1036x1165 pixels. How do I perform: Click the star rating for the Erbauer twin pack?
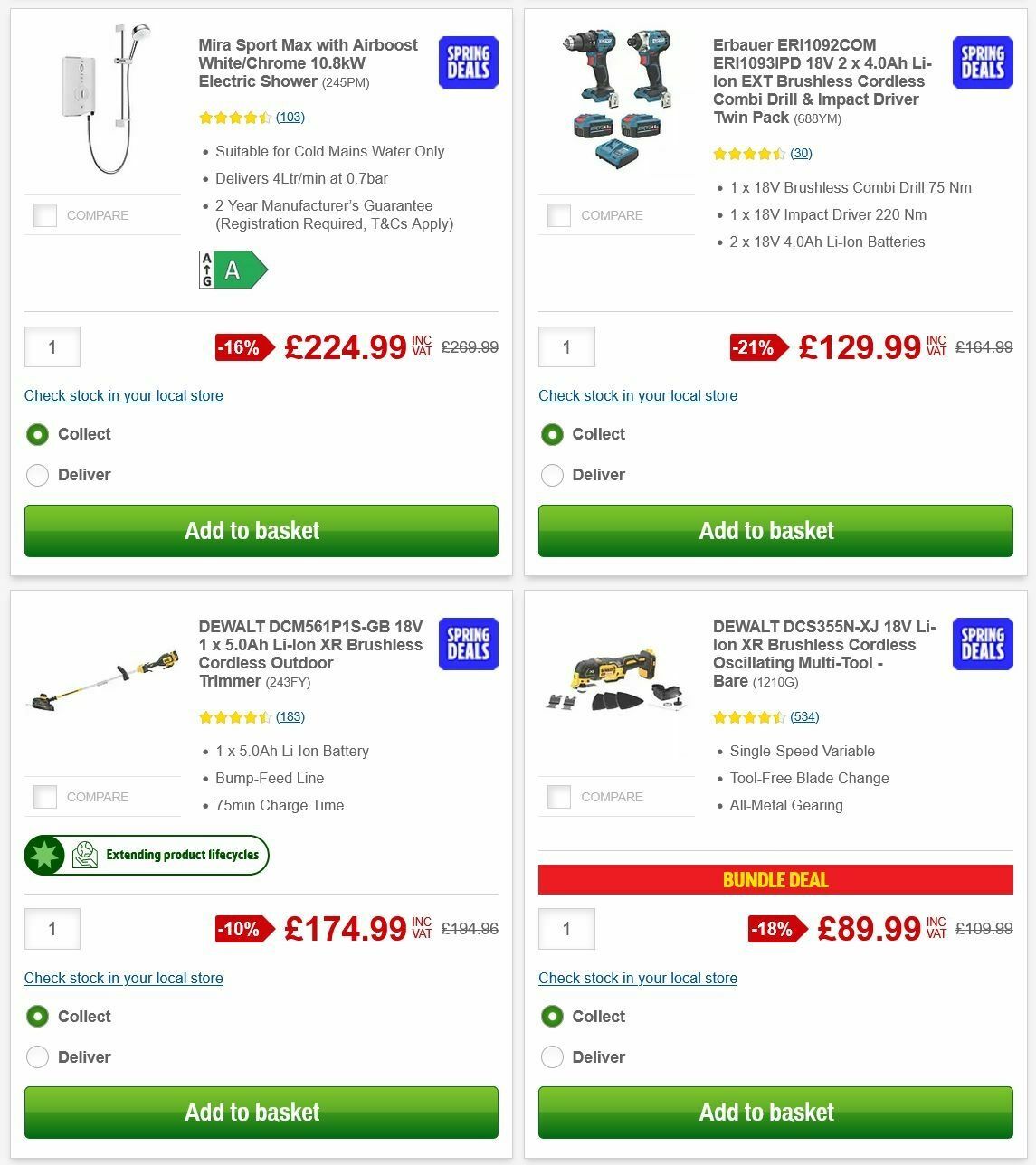(749, 154)
